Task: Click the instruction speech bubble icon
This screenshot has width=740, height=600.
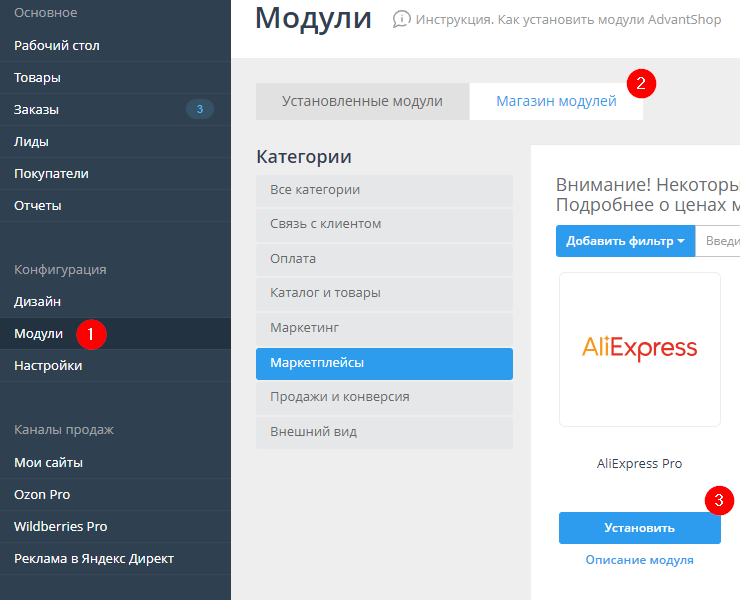Action: tap(402, 19)
